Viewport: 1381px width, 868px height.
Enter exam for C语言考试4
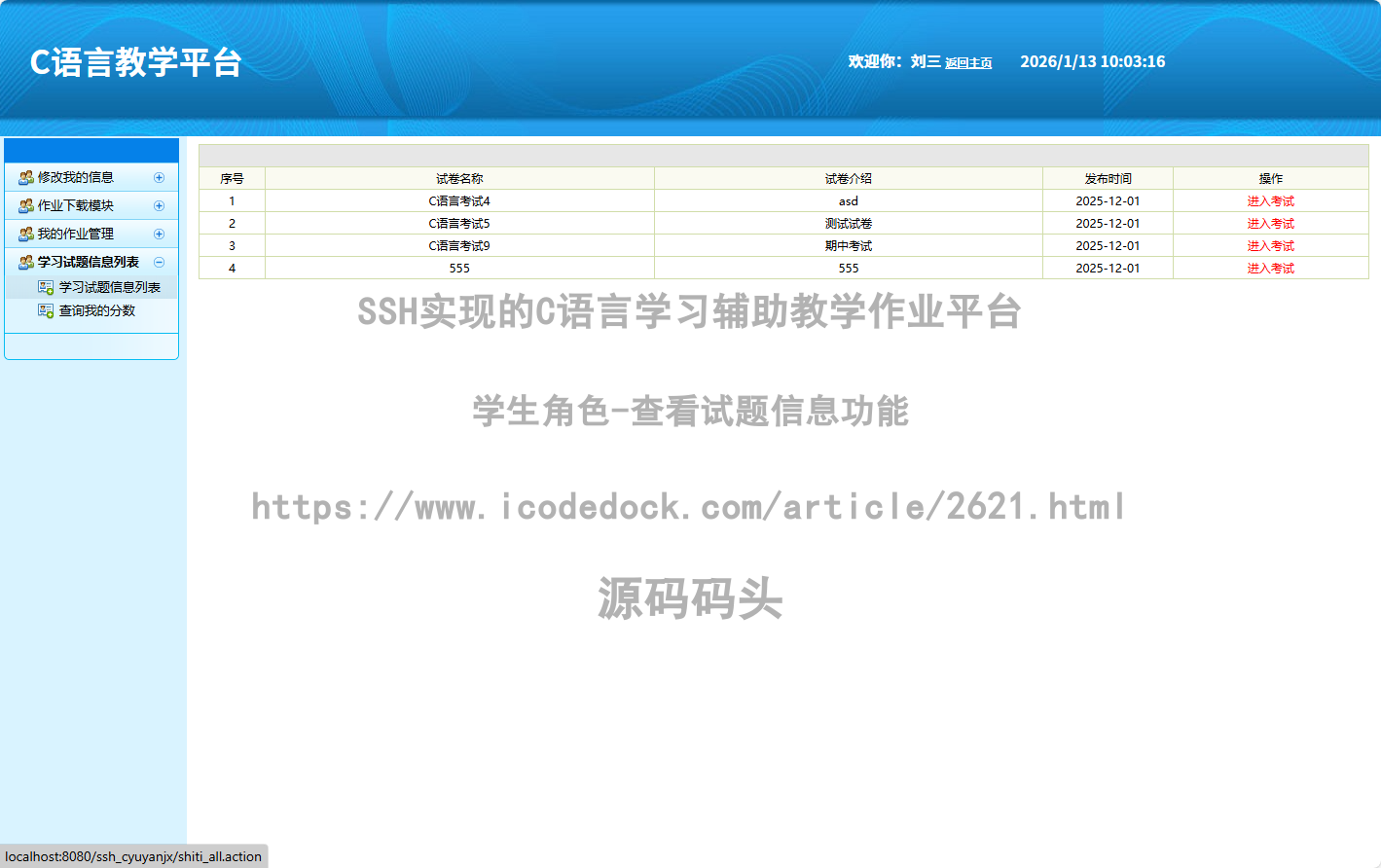pyautogui.click(x=1270, y=201)
